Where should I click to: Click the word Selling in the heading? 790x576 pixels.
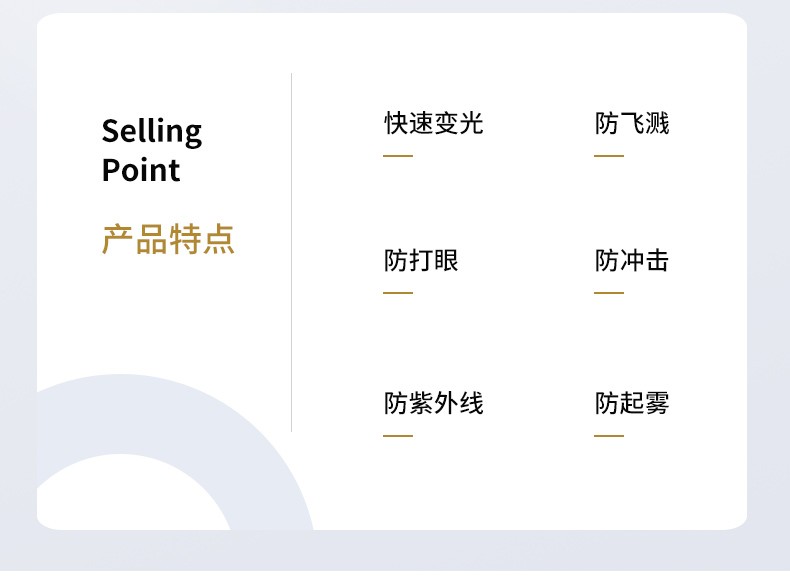[152, 131]
